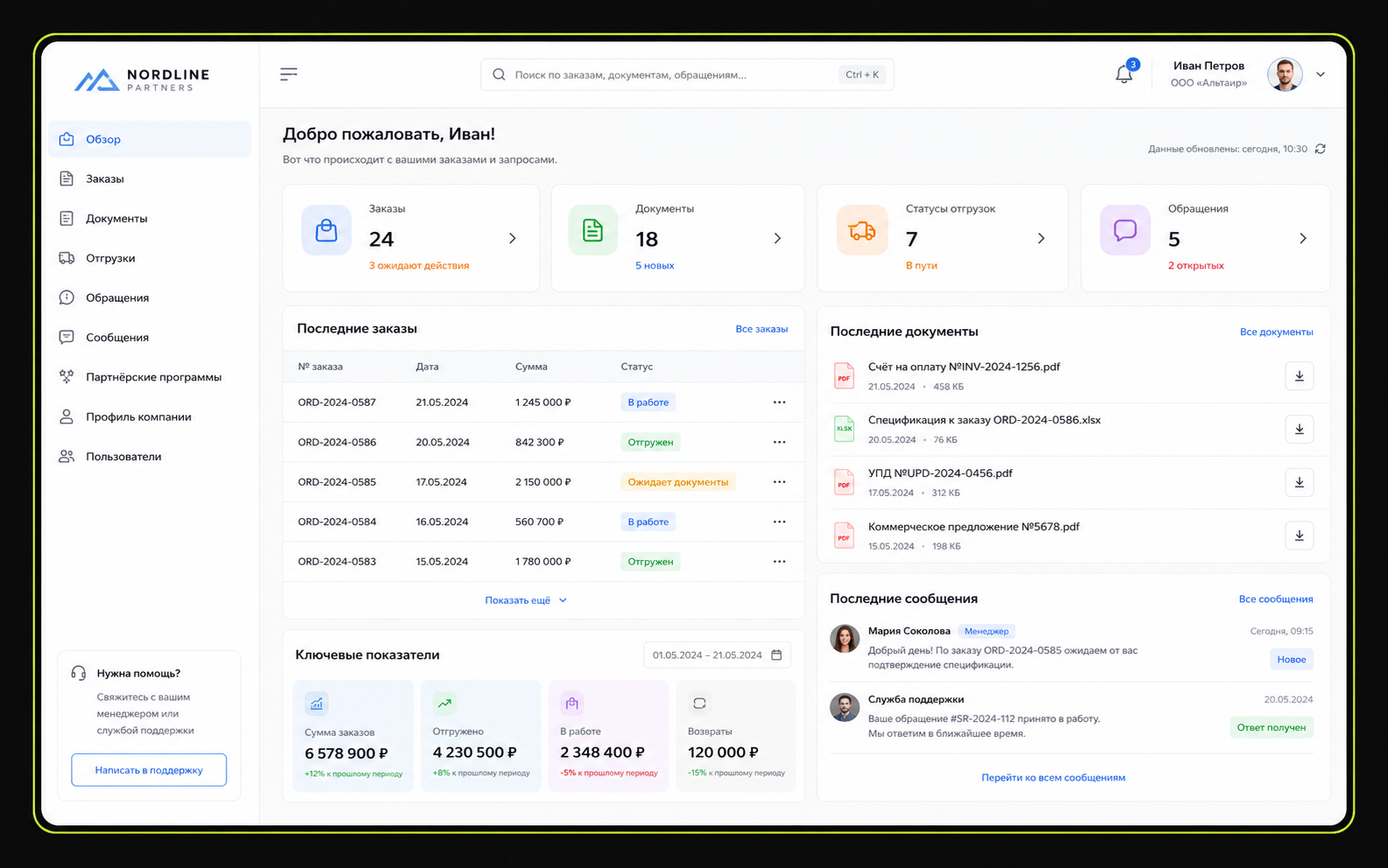Screen dimensions: 1388x868
Task: Click order number ORD-2024-0585
Action: pos(337,482)
